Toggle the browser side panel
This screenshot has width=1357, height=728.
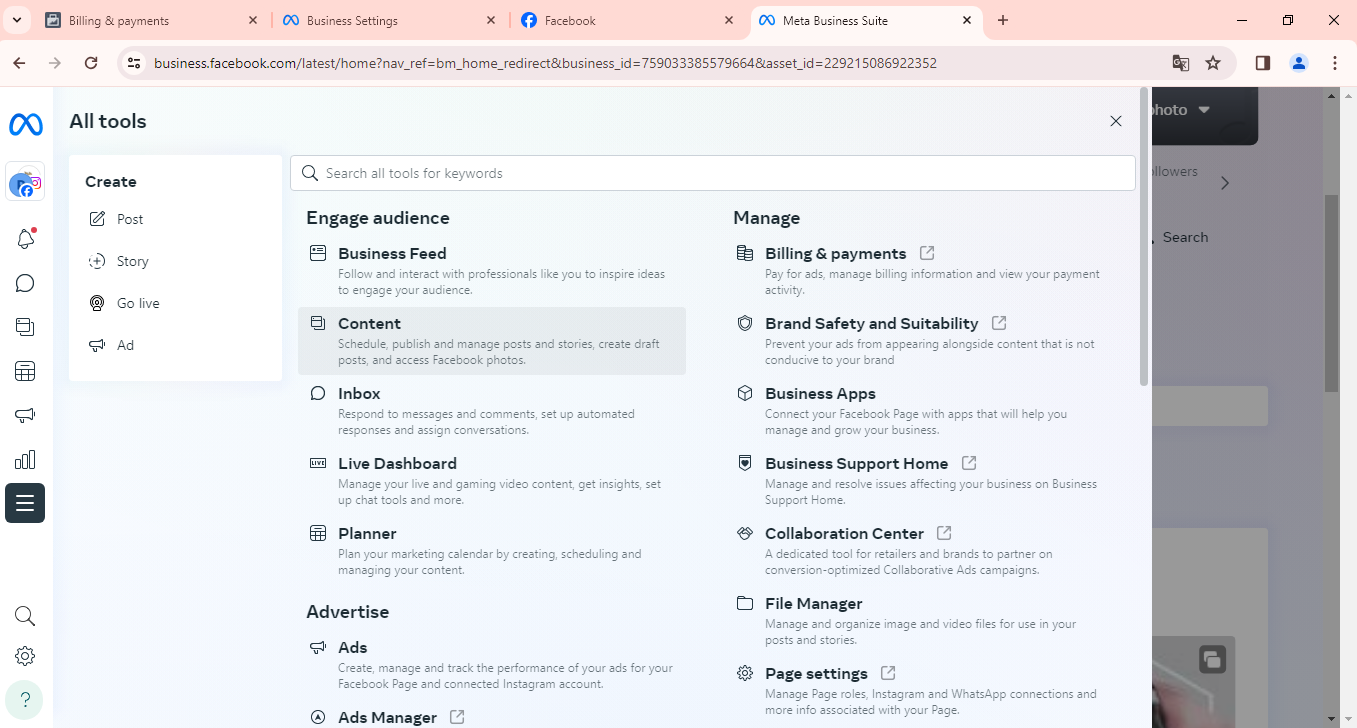pyautogui.click(x=1263, y=63)
